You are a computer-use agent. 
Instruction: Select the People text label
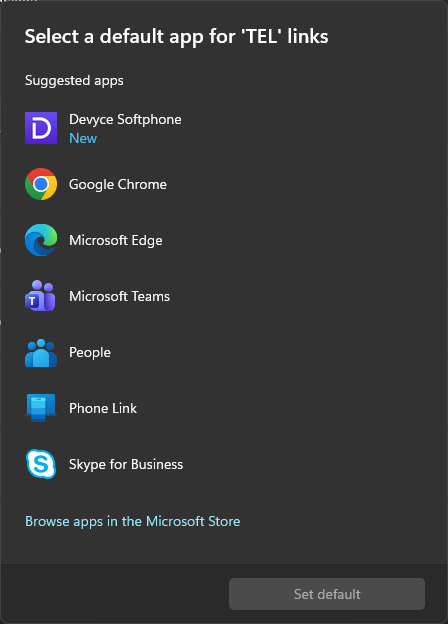pyautogui.click(x=90, y=352)
